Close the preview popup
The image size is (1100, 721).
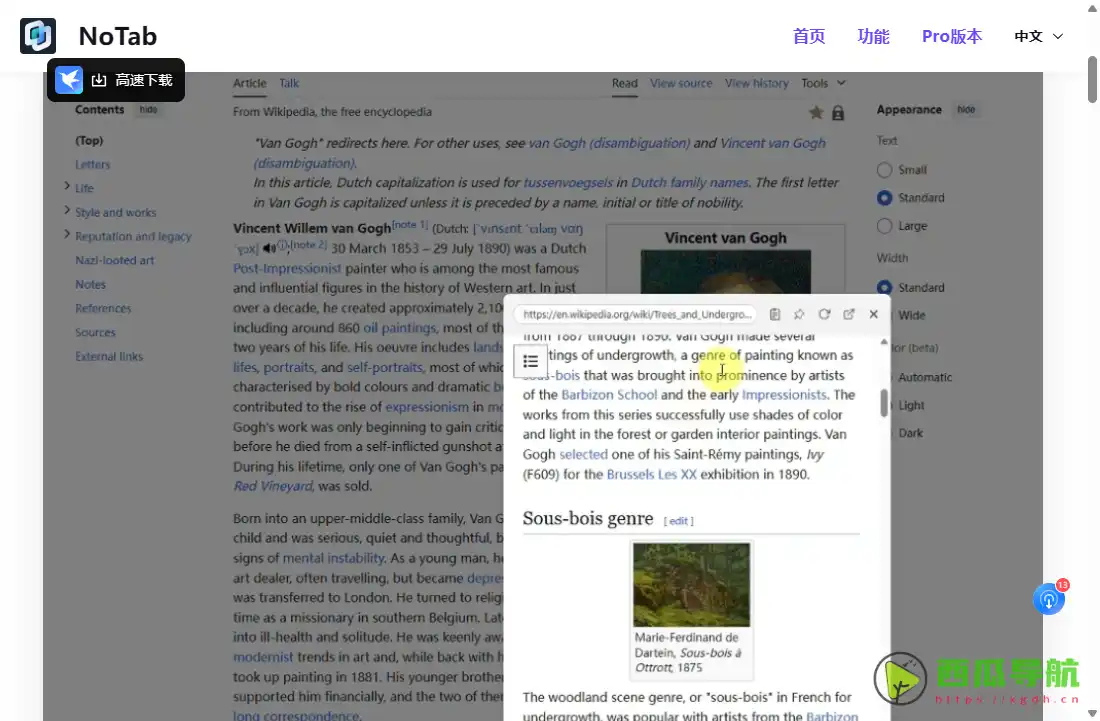(873, 314)
